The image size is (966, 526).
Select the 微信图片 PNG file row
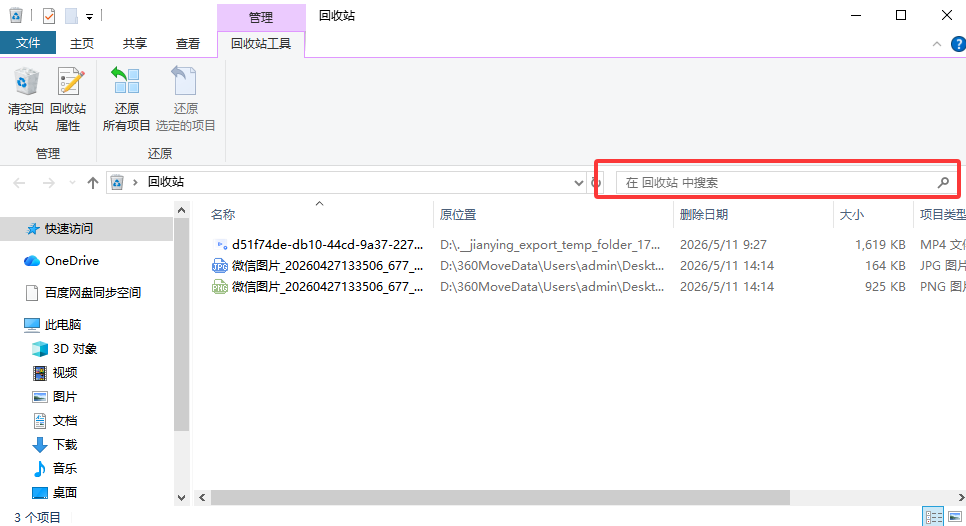tap(588, 286)
